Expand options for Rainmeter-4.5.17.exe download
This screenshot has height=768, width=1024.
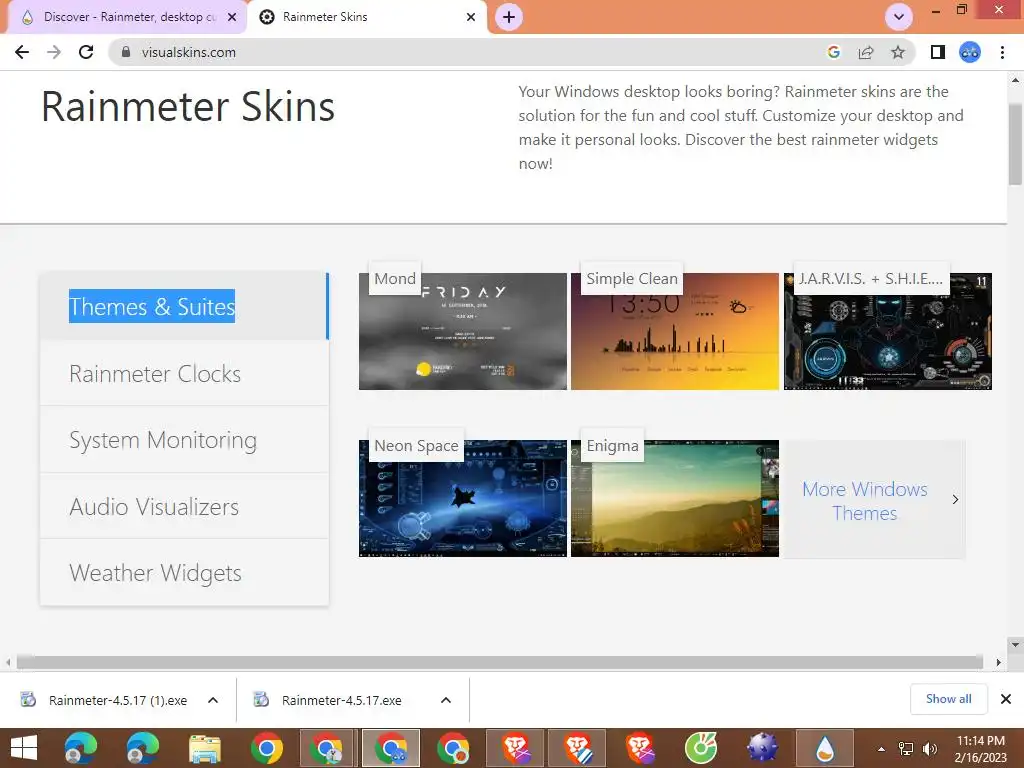click(446, 700)
